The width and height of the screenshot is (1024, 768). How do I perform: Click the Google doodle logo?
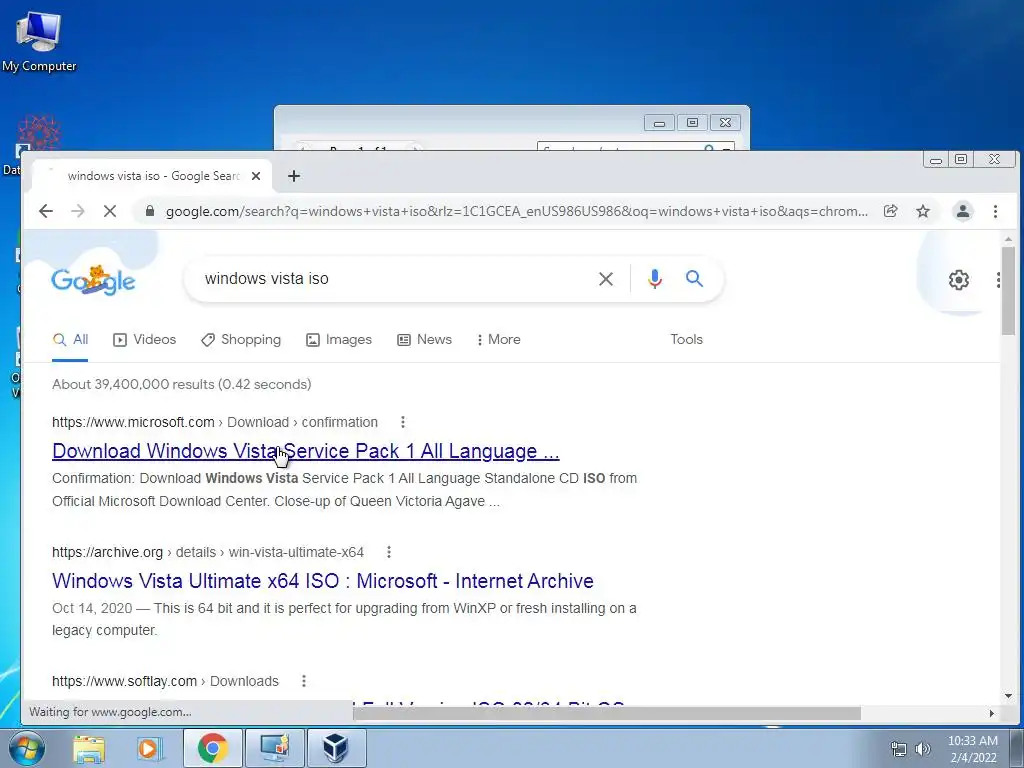pos(93,280)
